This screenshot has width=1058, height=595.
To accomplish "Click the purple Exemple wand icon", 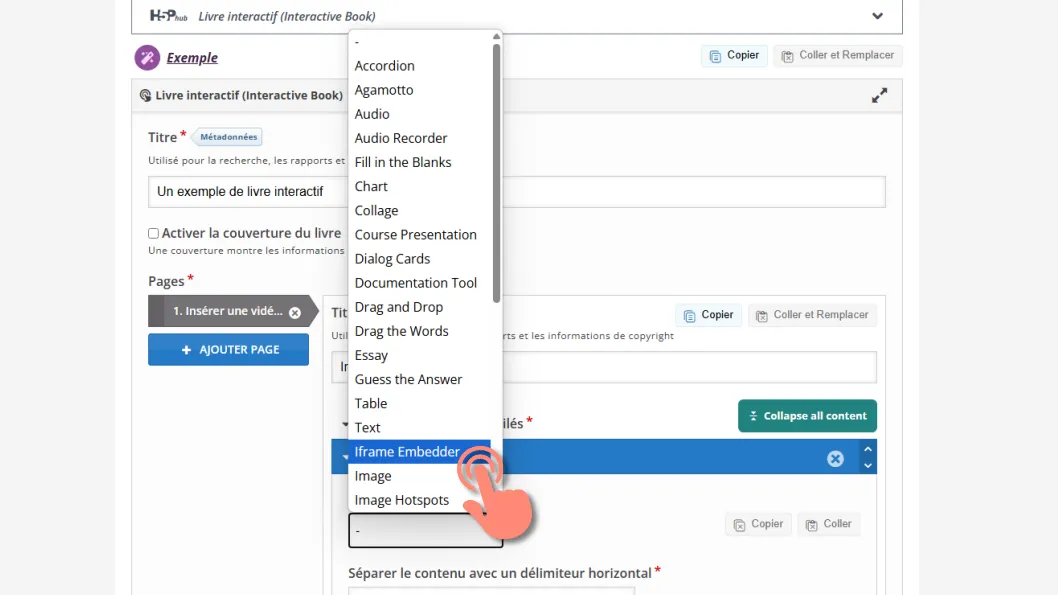I will pyautogui.click(x=147, y=58).
